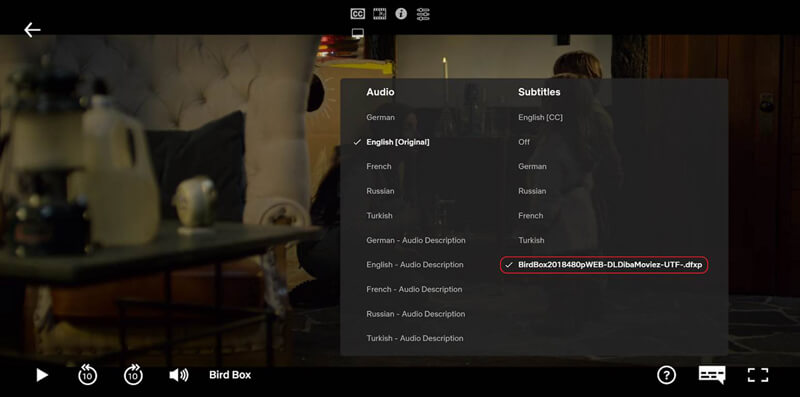Image resolution: width=800 pixels, height=397 pixels.
Task: Skip forward 10 seconds
Action: (x=133, y=375)
